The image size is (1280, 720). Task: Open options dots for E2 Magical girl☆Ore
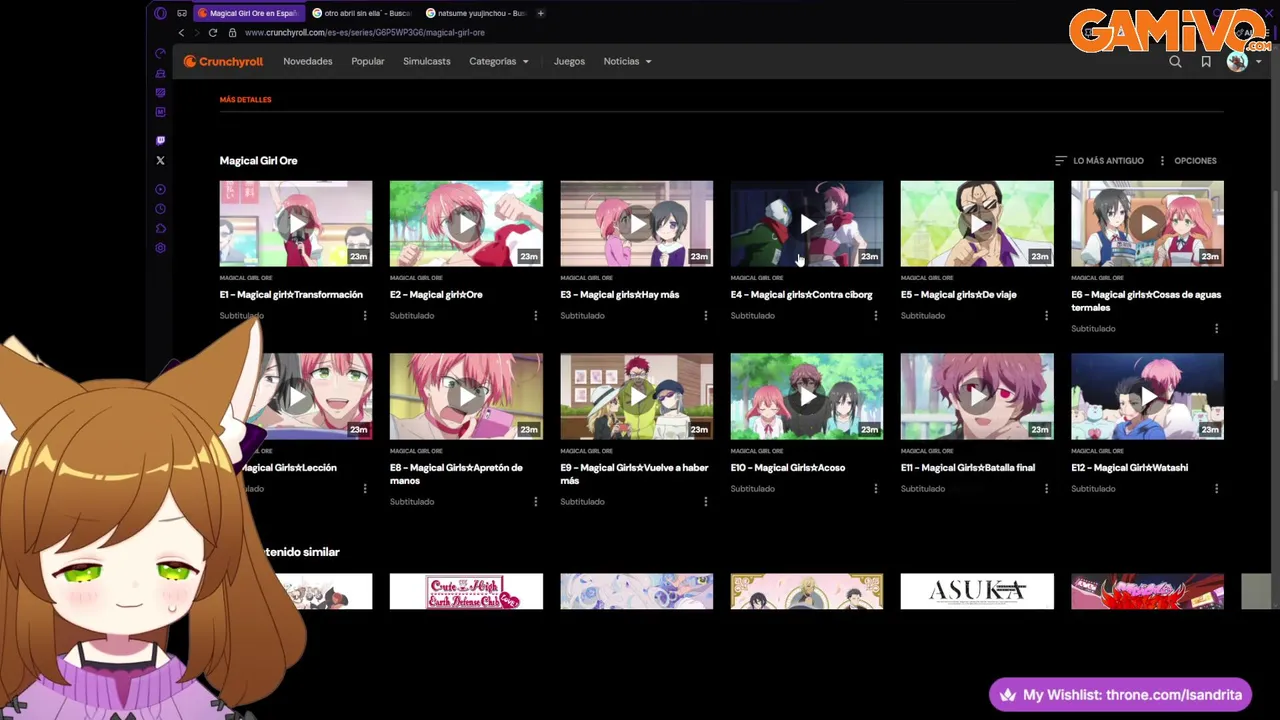coord(535,316)
